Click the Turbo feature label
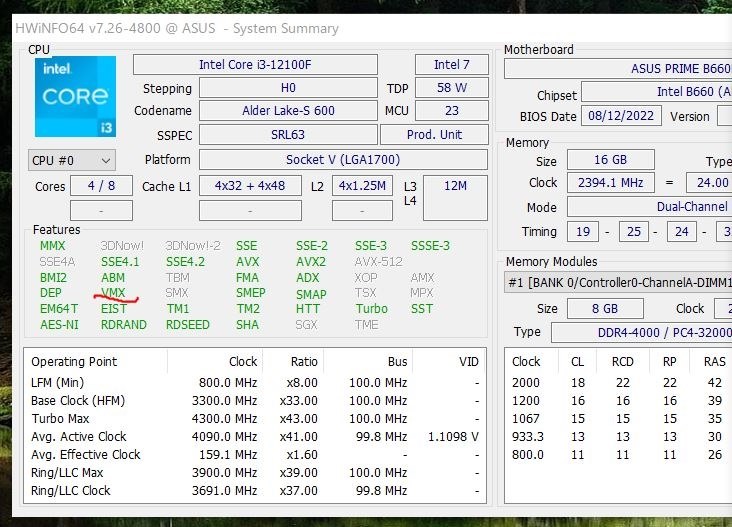 tap(372, 309)
